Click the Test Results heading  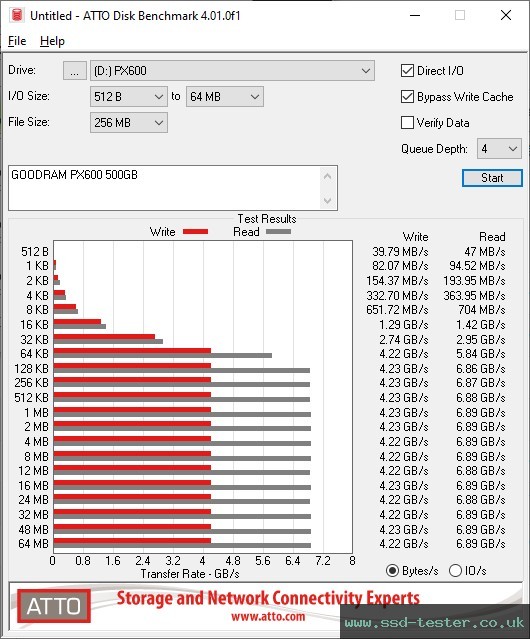coord(267,219)
